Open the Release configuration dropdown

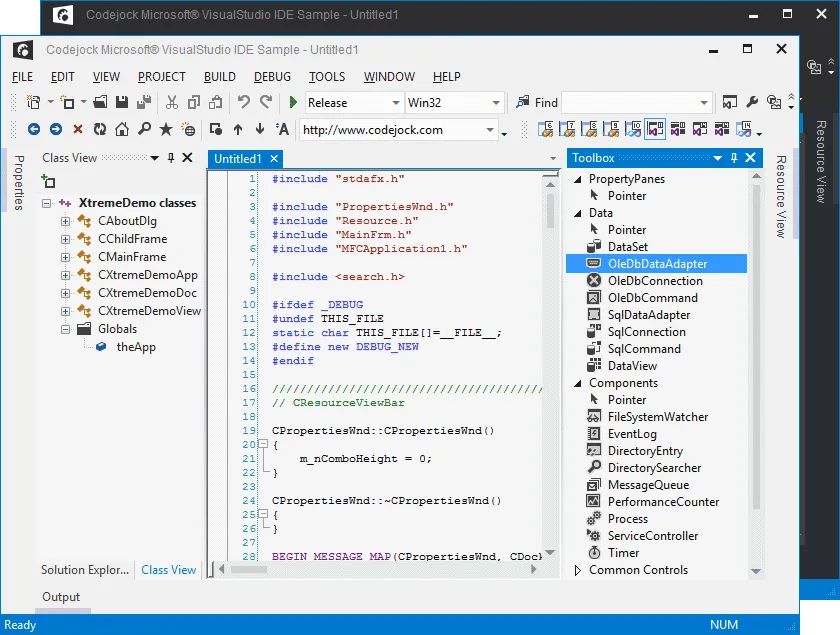coord(395,102)
